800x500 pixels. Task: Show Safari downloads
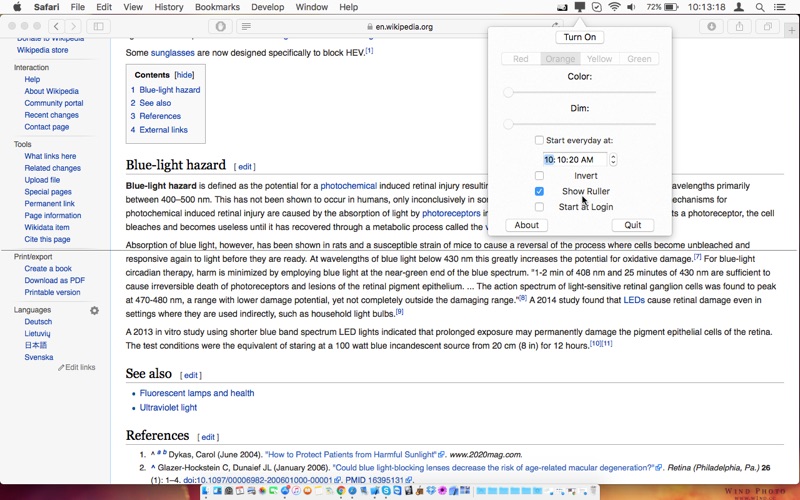tap(711, 27)
